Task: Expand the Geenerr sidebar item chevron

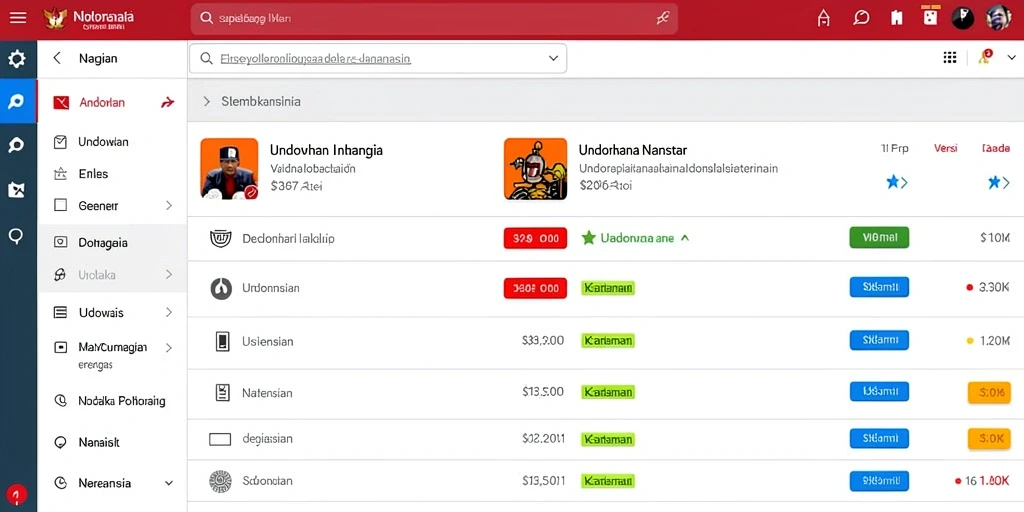Action: coord(169,205)
